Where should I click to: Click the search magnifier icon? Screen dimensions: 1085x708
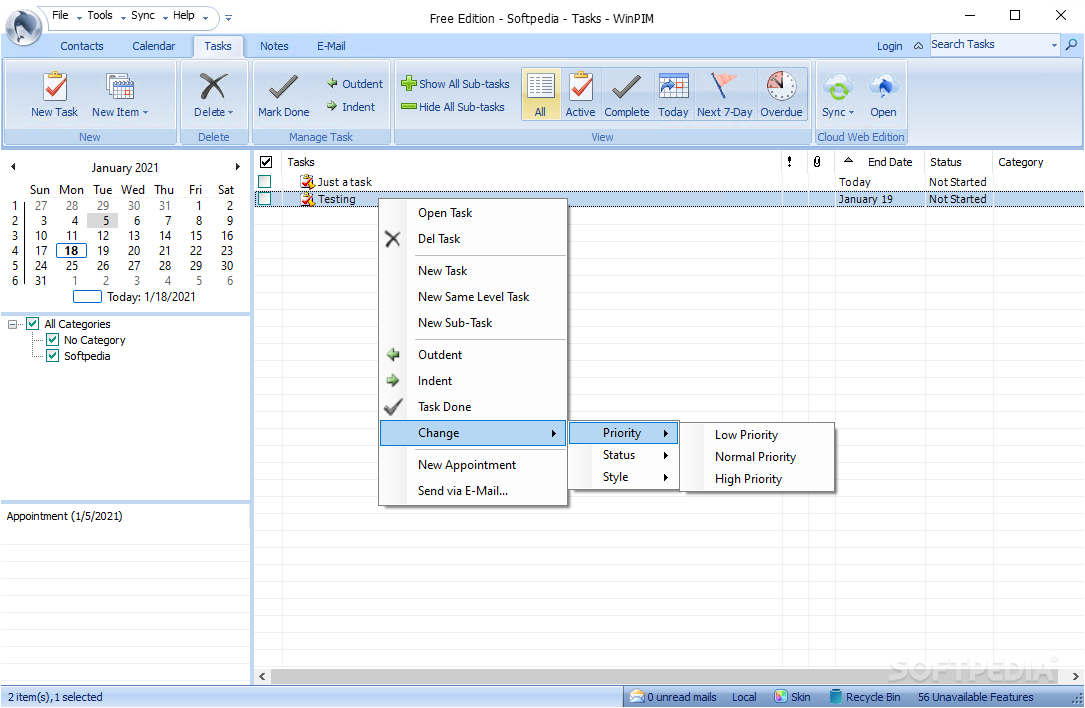click(1071, 44)
